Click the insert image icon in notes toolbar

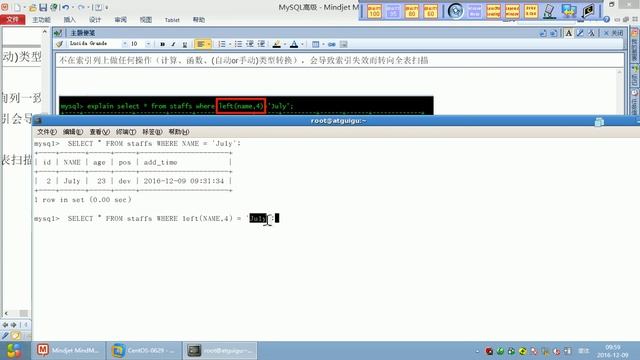click(x=344, y=44)
